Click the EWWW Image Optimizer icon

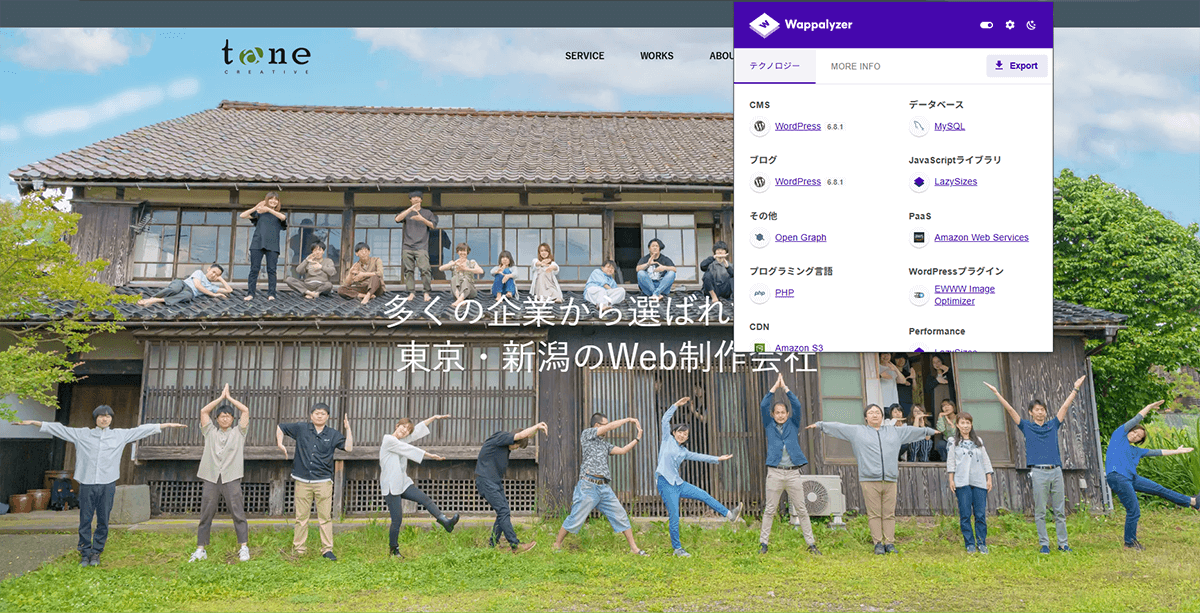click(918, 296)
